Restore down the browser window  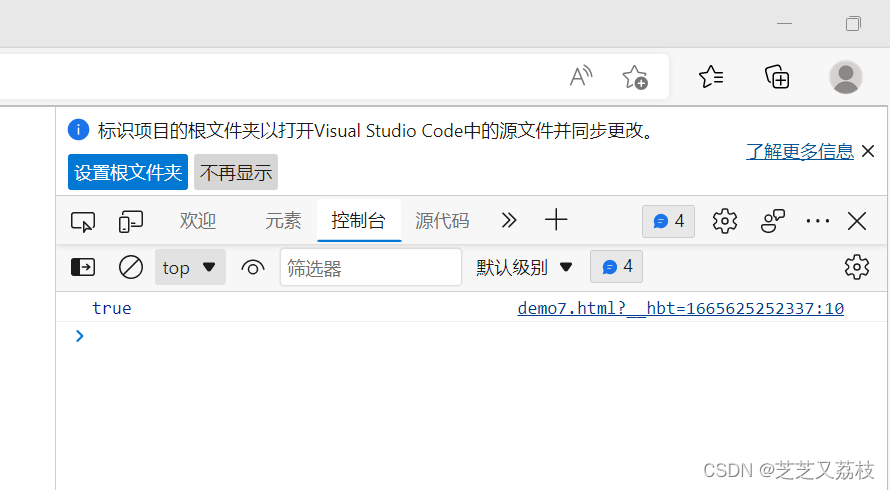click(853, 23)
